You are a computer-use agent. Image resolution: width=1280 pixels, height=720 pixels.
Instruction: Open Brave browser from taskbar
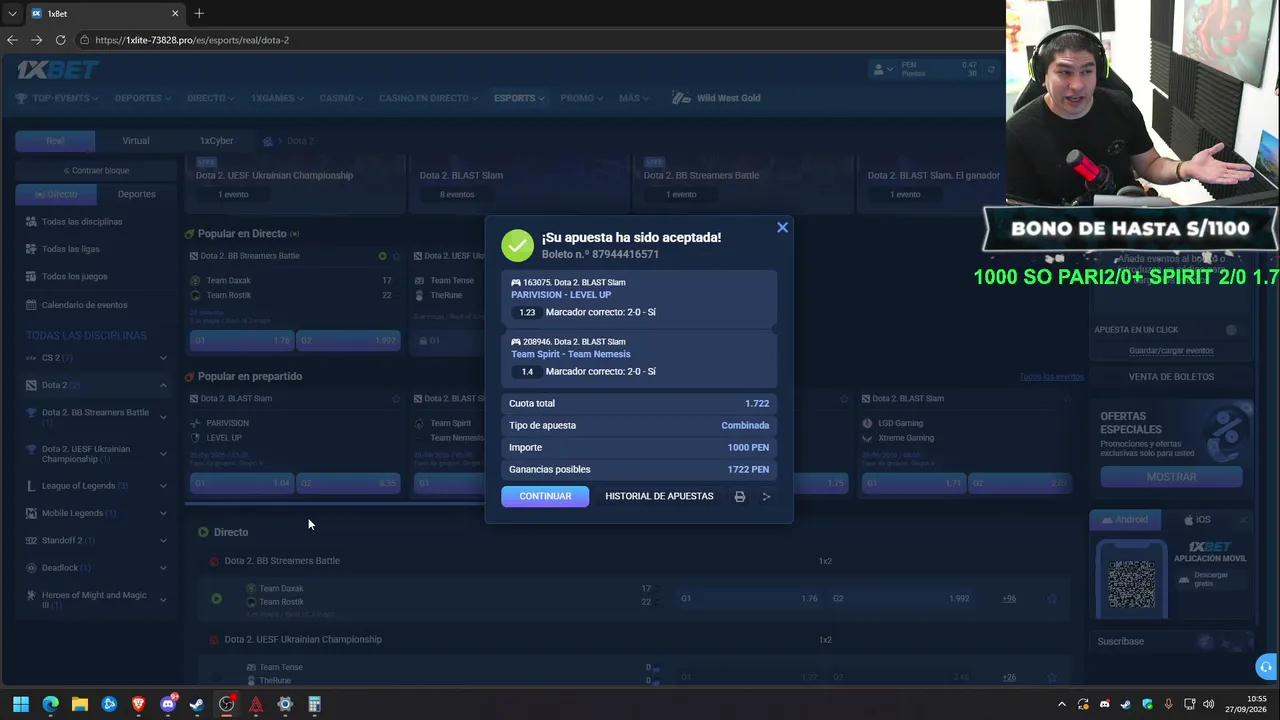(138, 704)
